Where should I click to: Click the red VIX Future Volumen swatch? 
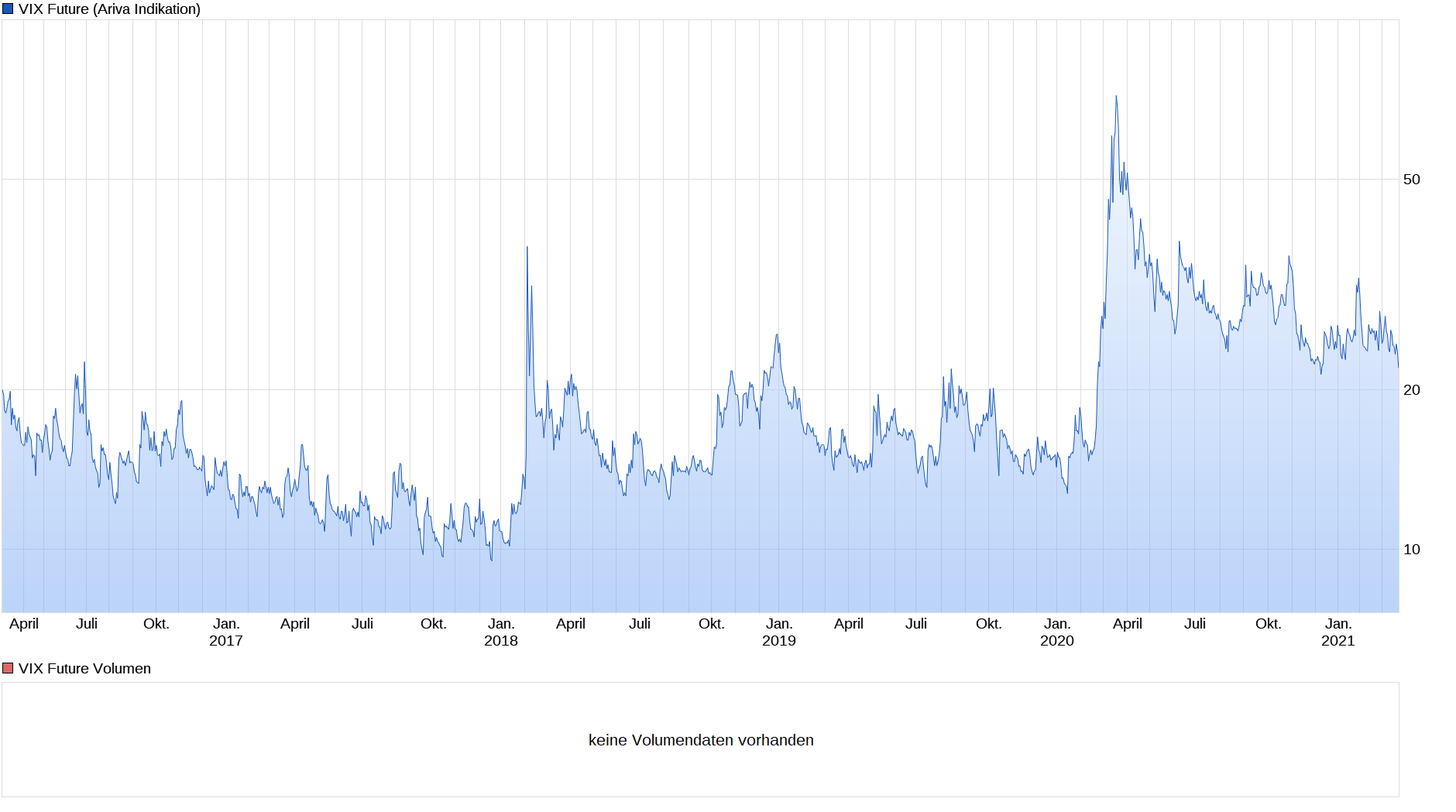tap(8, 668)
